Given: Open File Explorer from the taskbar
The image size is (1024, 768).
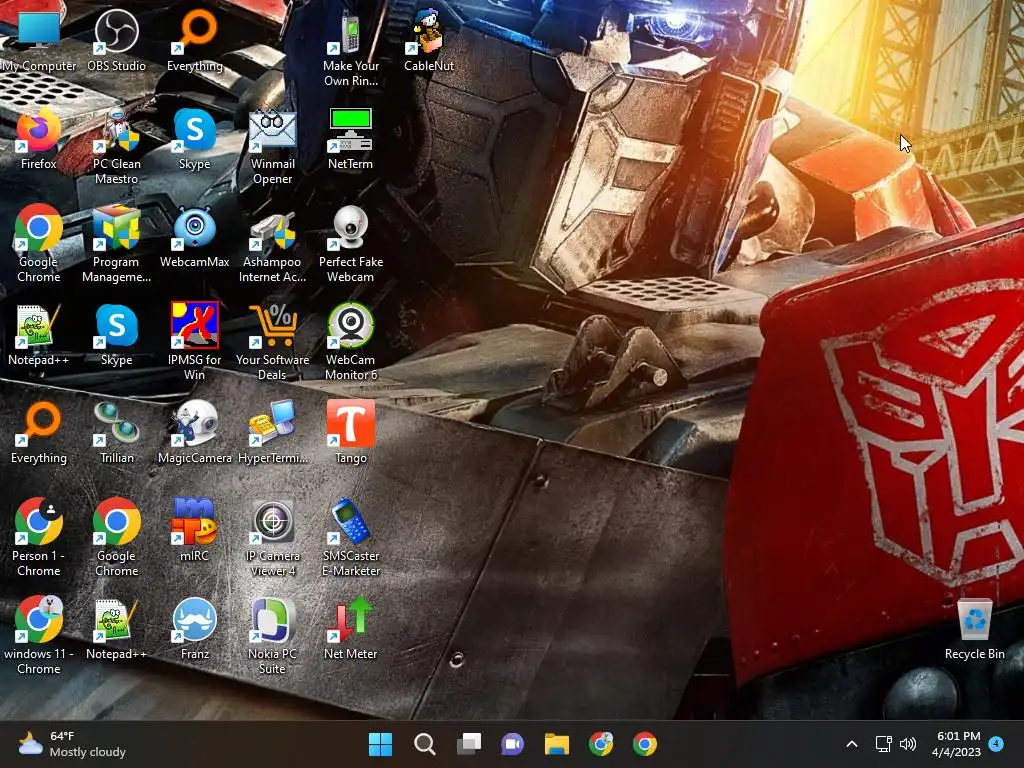Looking at the screenshot, I should tap(557, 744).
